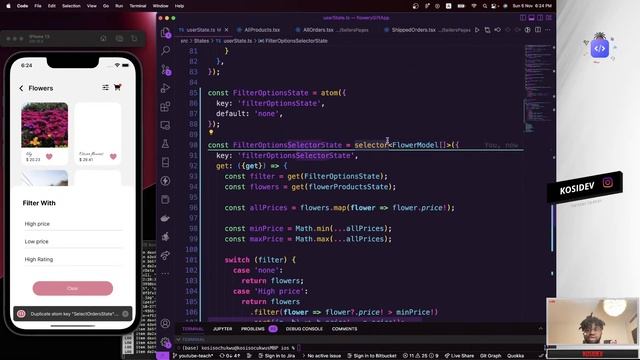Open the Run and Debug view
The image size is (640, 360).
(x=165, y=88)
